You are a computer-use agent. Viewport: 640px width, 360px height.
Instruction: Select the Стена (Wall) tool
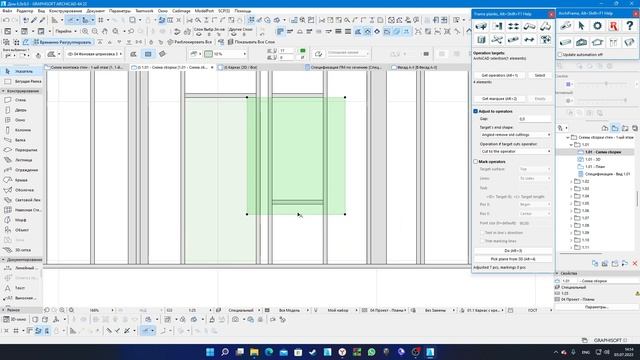click(x=21, y=100)
